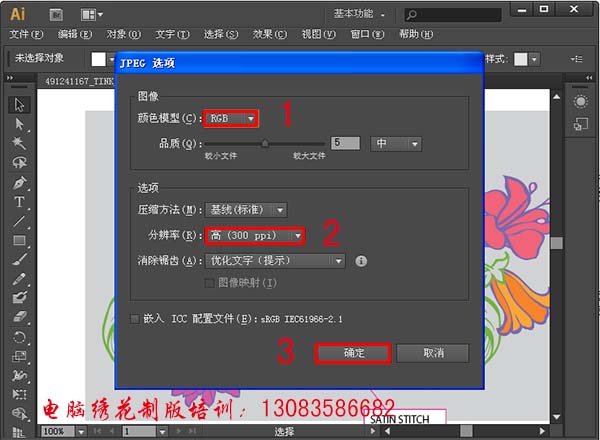
Task: Select the Scale tool
Action: [x=19, y=356]
